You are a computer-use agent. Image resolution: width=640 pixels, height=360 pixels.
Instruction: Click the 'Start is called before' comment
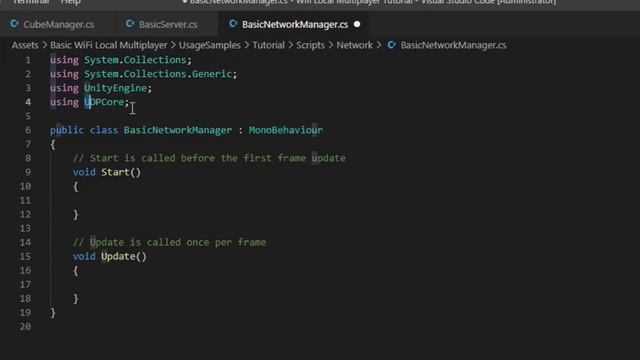point(209,158)
